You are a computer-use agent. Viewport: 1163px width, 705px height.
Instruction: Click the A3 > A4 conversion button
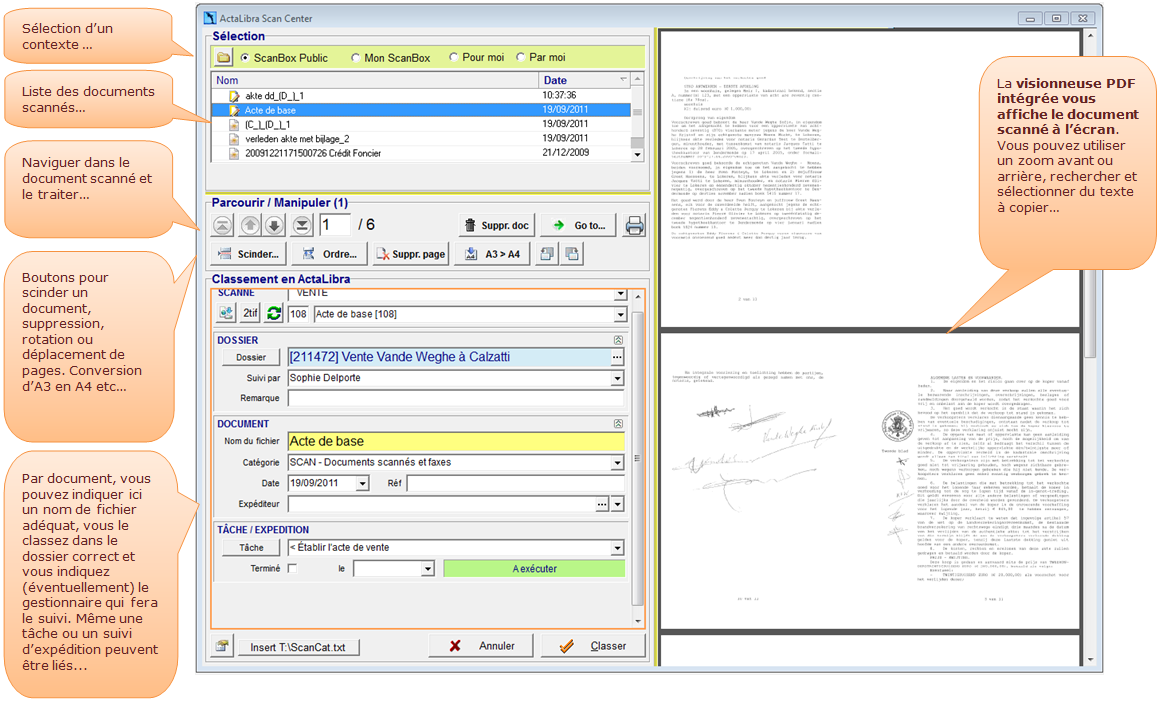point(493,254)
